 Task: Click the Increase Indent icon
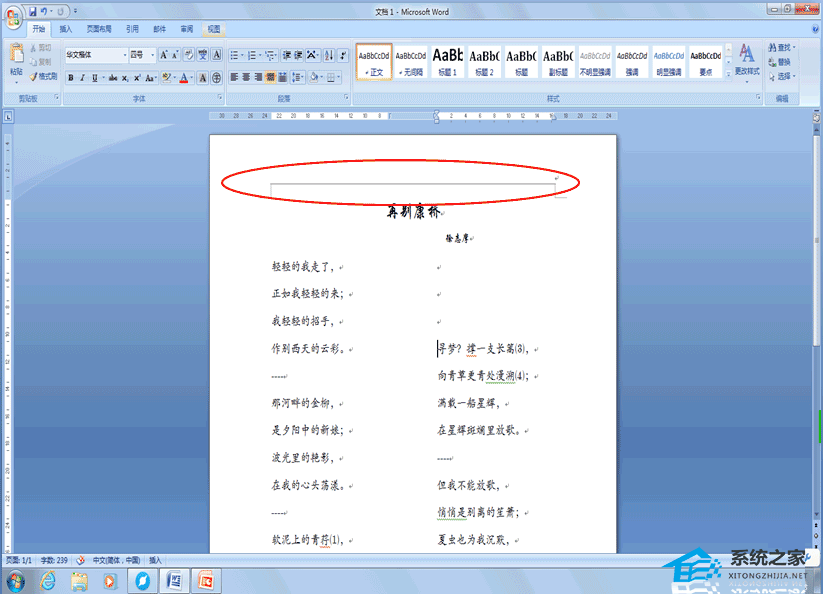point(298,55)
